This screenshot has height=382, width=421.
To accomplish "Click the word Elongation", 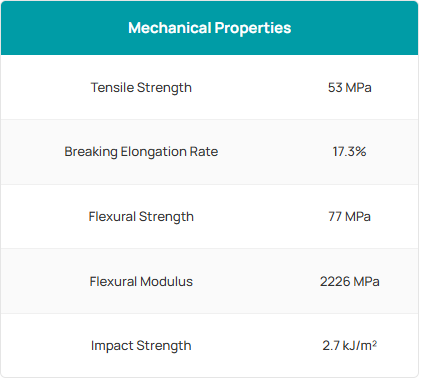I will [x=154, y=152].
